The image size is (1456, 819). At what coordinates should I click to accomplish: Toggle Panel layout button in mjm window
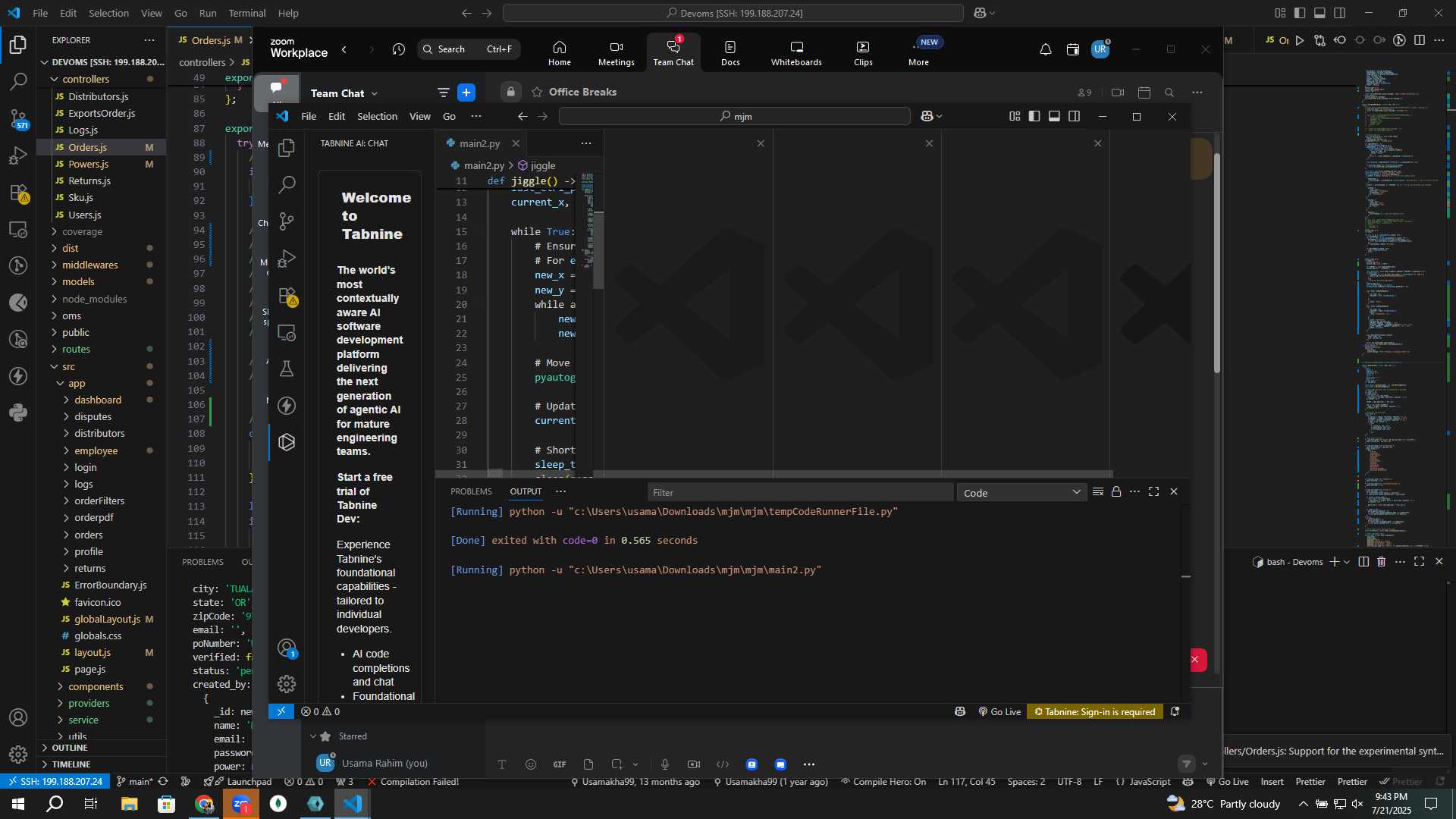(1054, 117)
